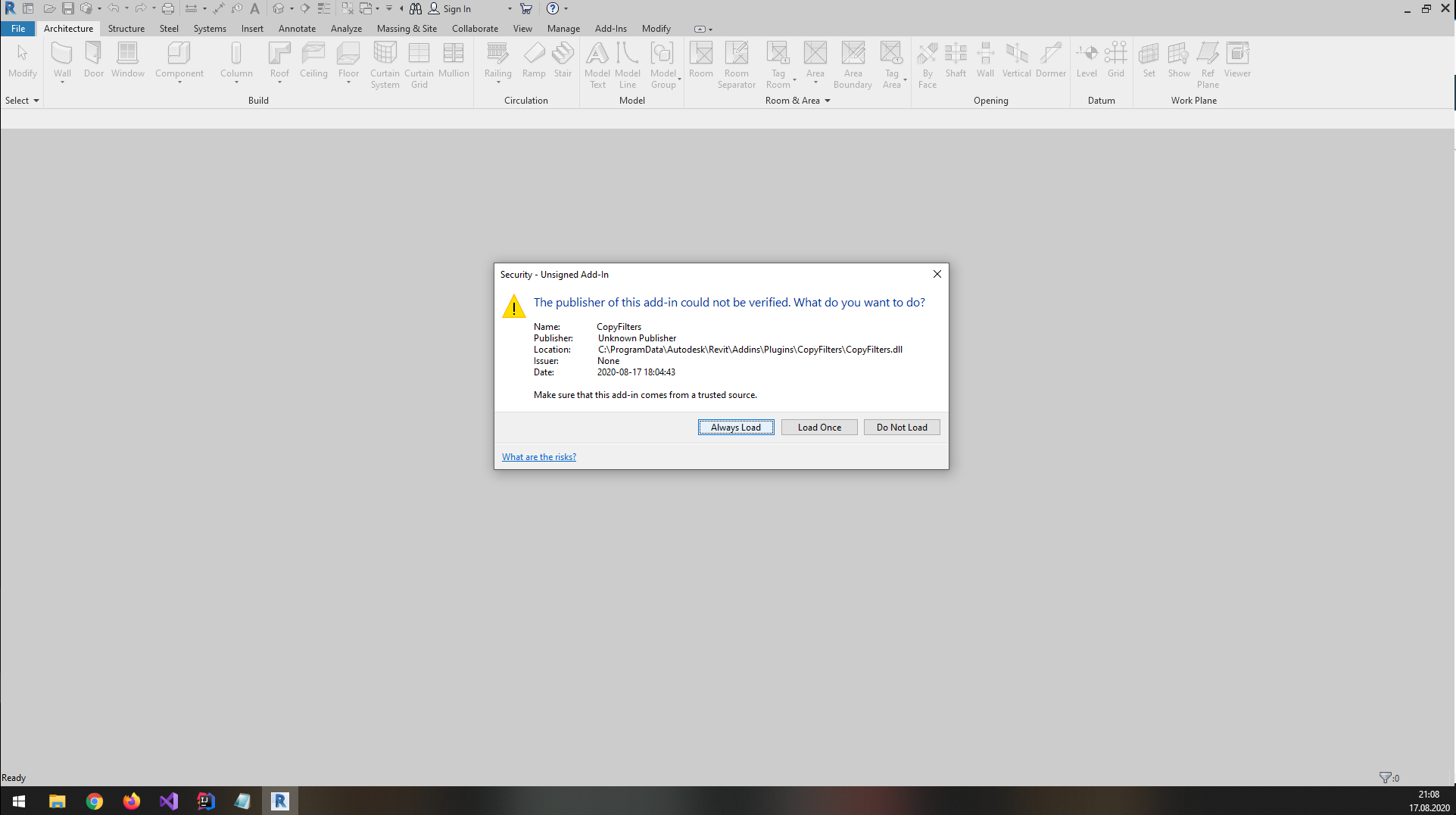Select the Model Line tool
Screen dimensions: 1456x815
(628, 65)
